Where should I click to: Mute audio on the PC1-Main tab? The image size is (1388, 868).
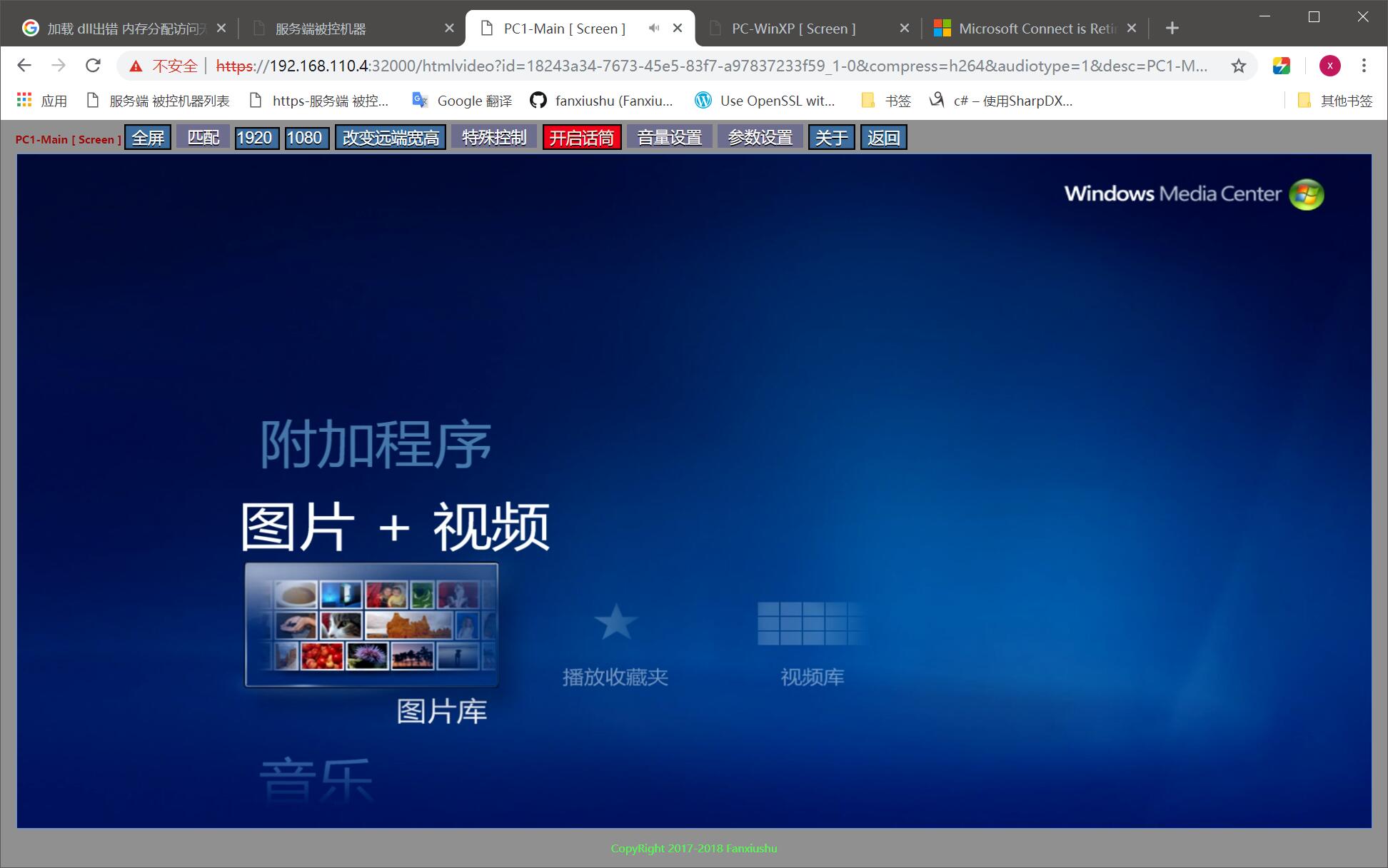(653, 28)
